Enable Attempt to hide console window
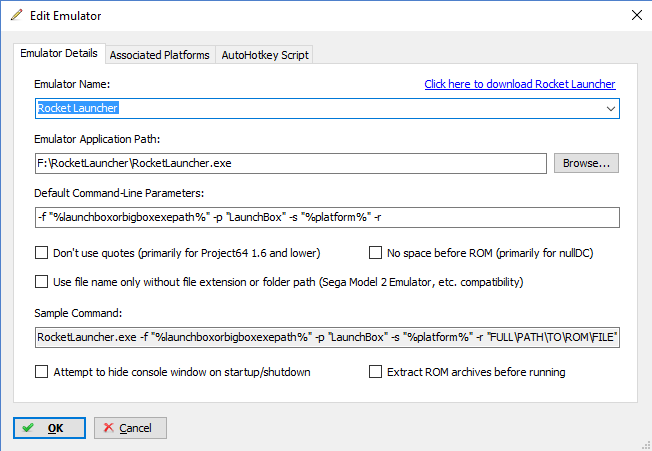Viewport: 652px width, 451px height. point(42,372)
